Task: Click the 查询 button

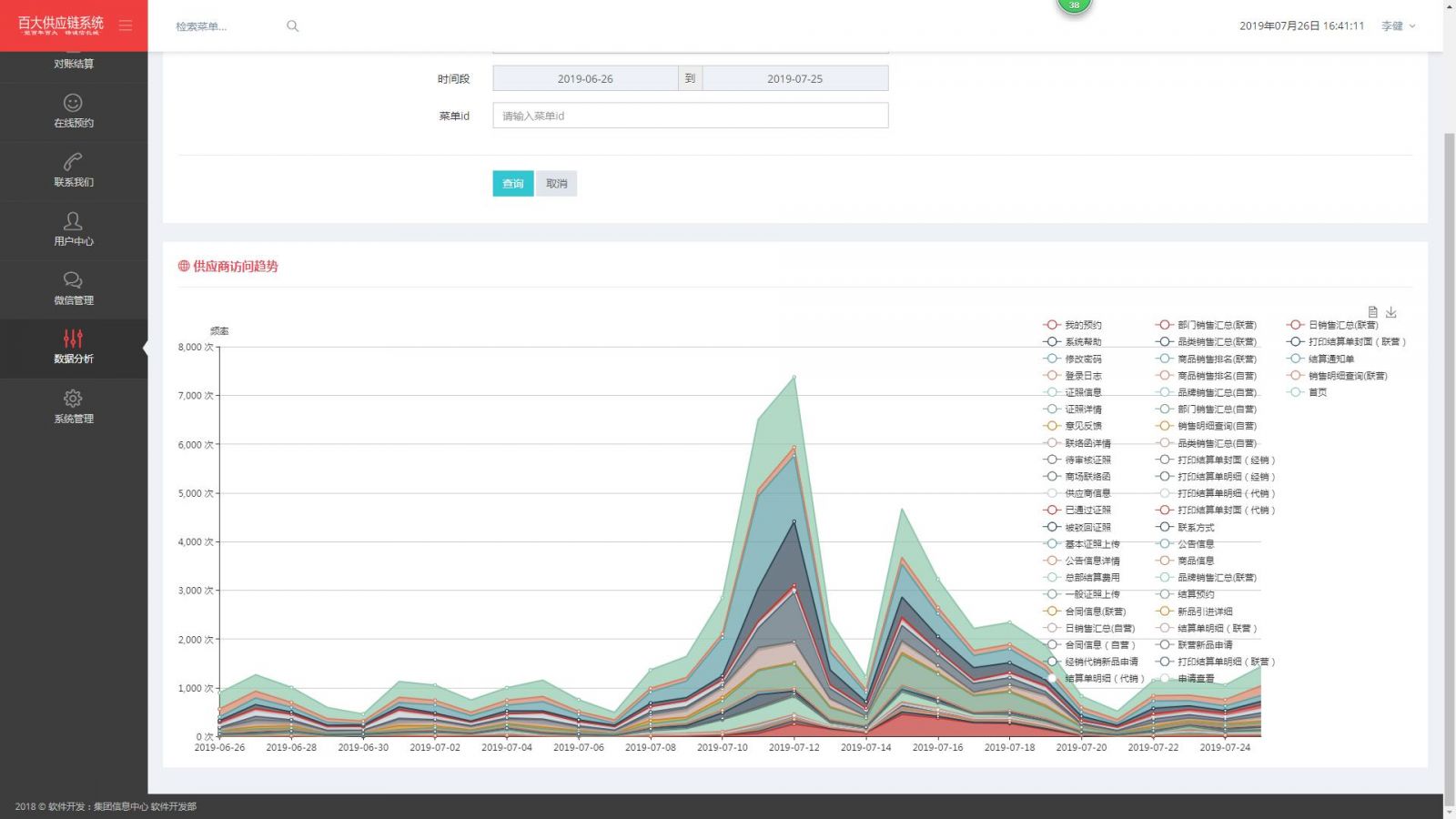Action: 513,184
